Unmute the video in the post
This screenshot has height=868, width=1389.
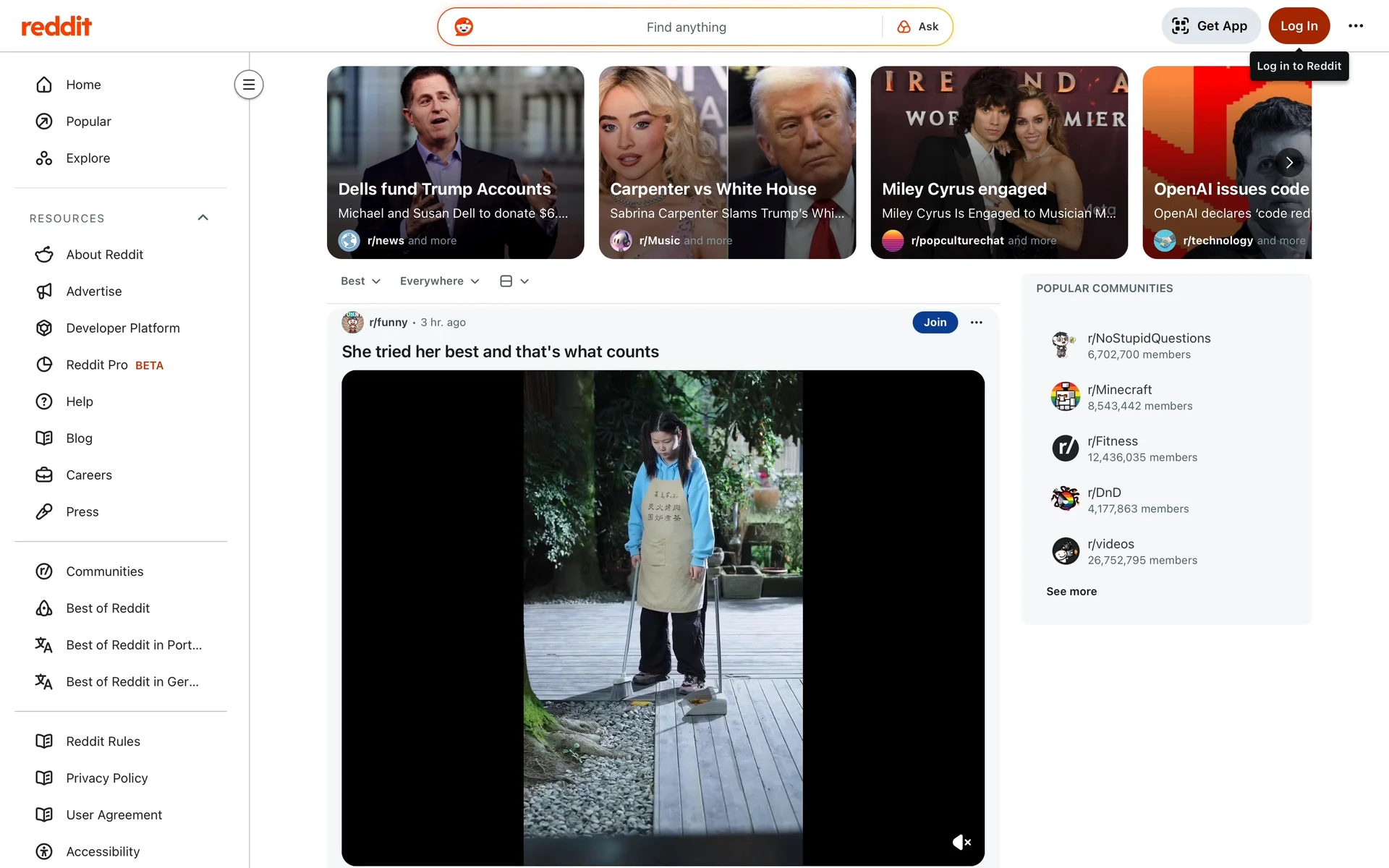(961, 842)
